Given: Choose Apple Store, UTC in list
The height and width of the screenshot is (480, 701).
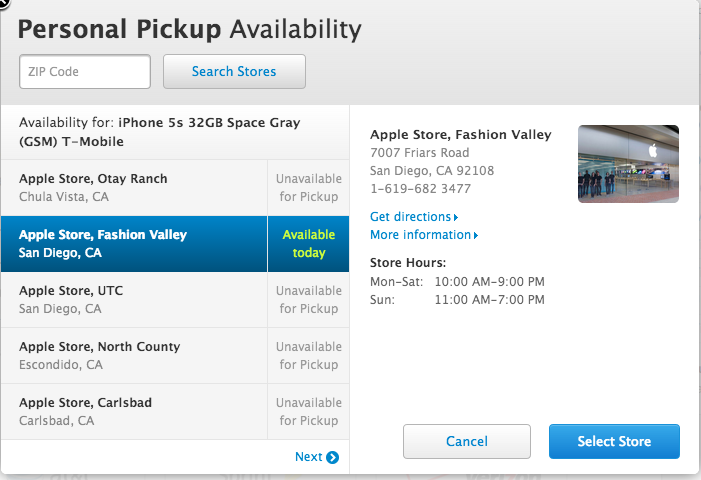Looking at the screenshot, I should [134, 300].
